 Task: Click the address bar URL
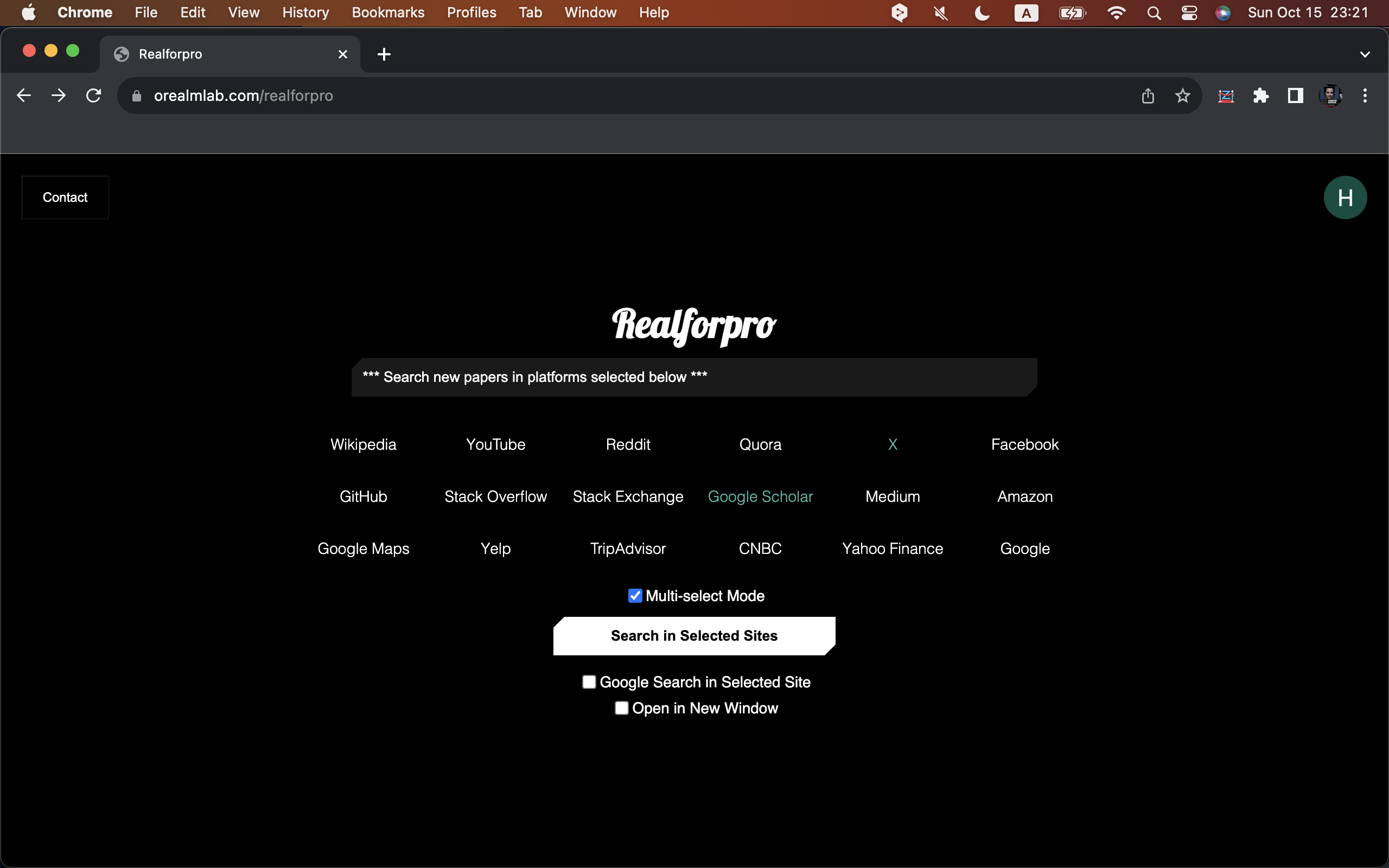click(244, 96)
